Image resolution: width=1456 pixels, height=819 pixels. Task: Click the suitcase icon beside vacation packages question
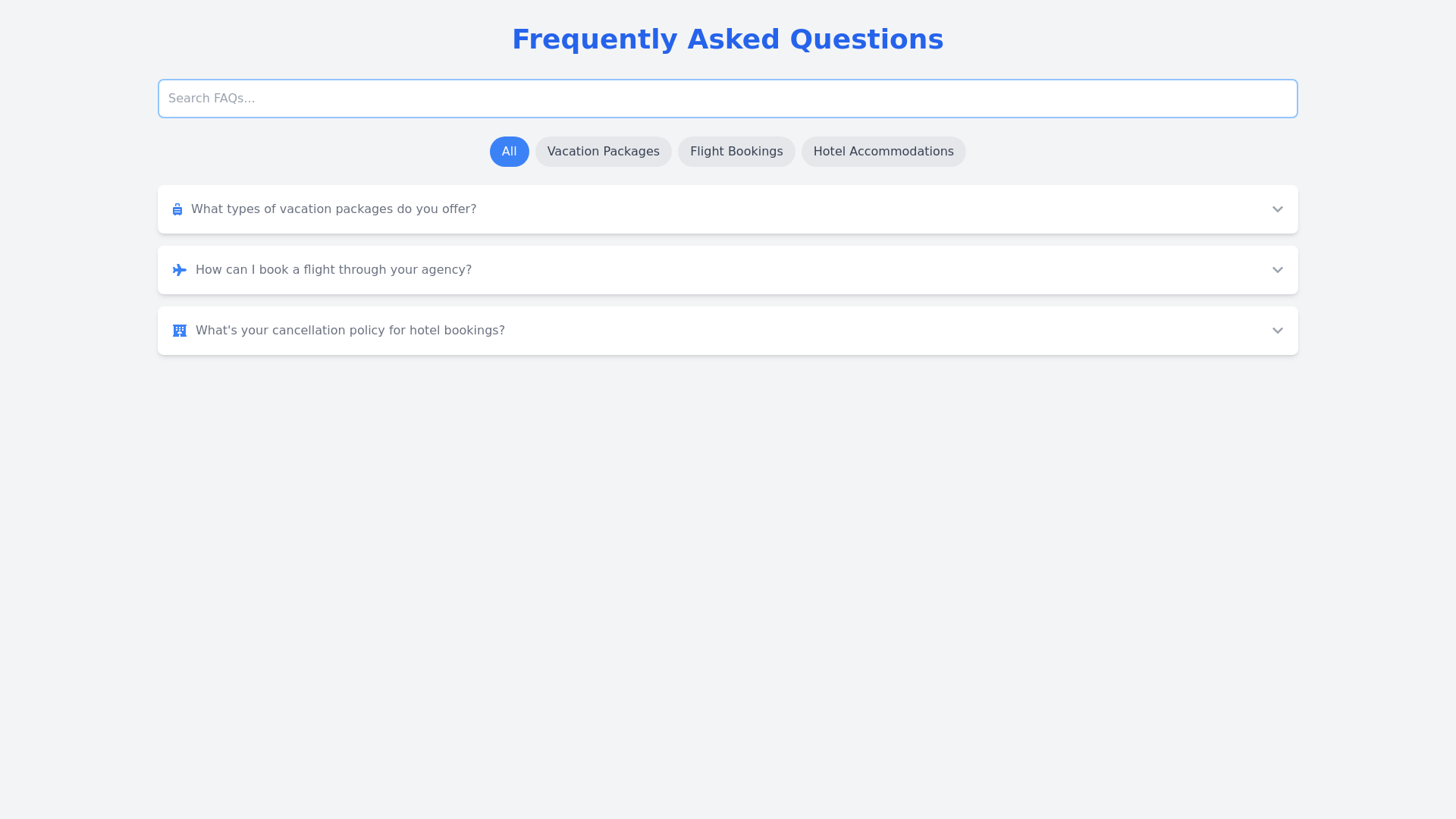tap(177, 209)
